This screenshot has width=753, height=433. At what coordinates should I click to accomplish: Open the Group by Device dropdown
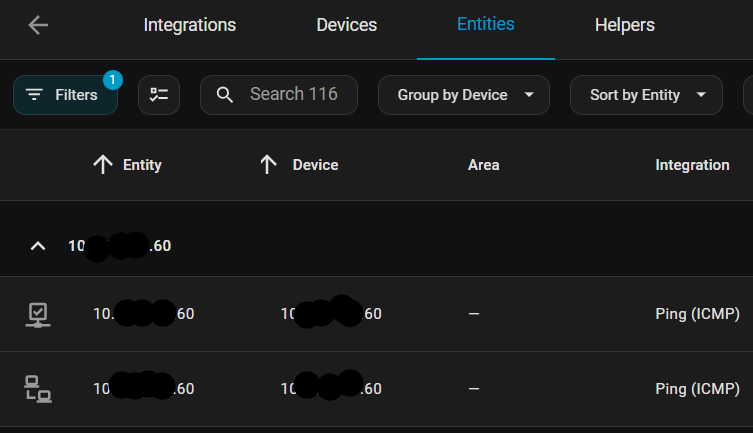point(464,95)
